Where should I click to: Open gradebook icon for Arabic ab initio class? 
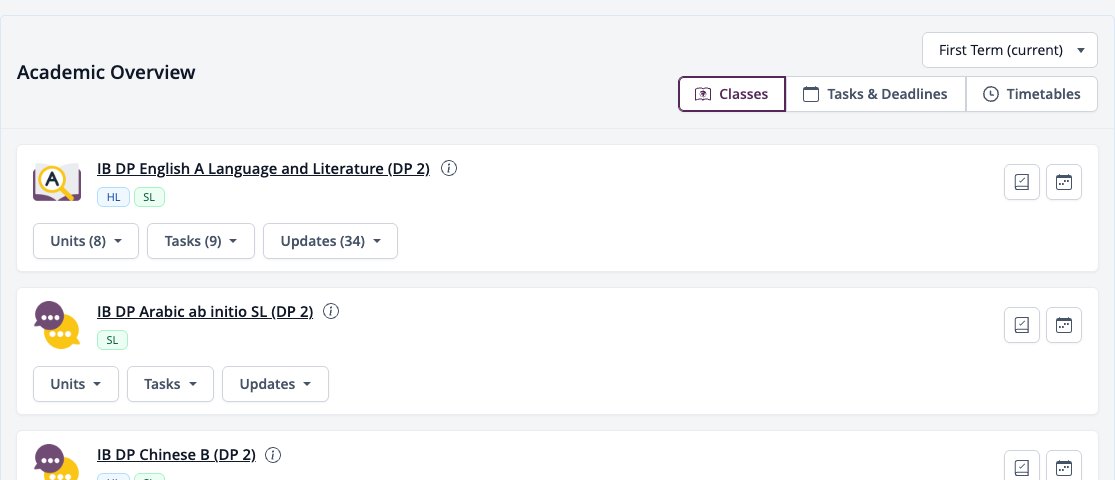pyautogui.click(x=1022, y=325)
